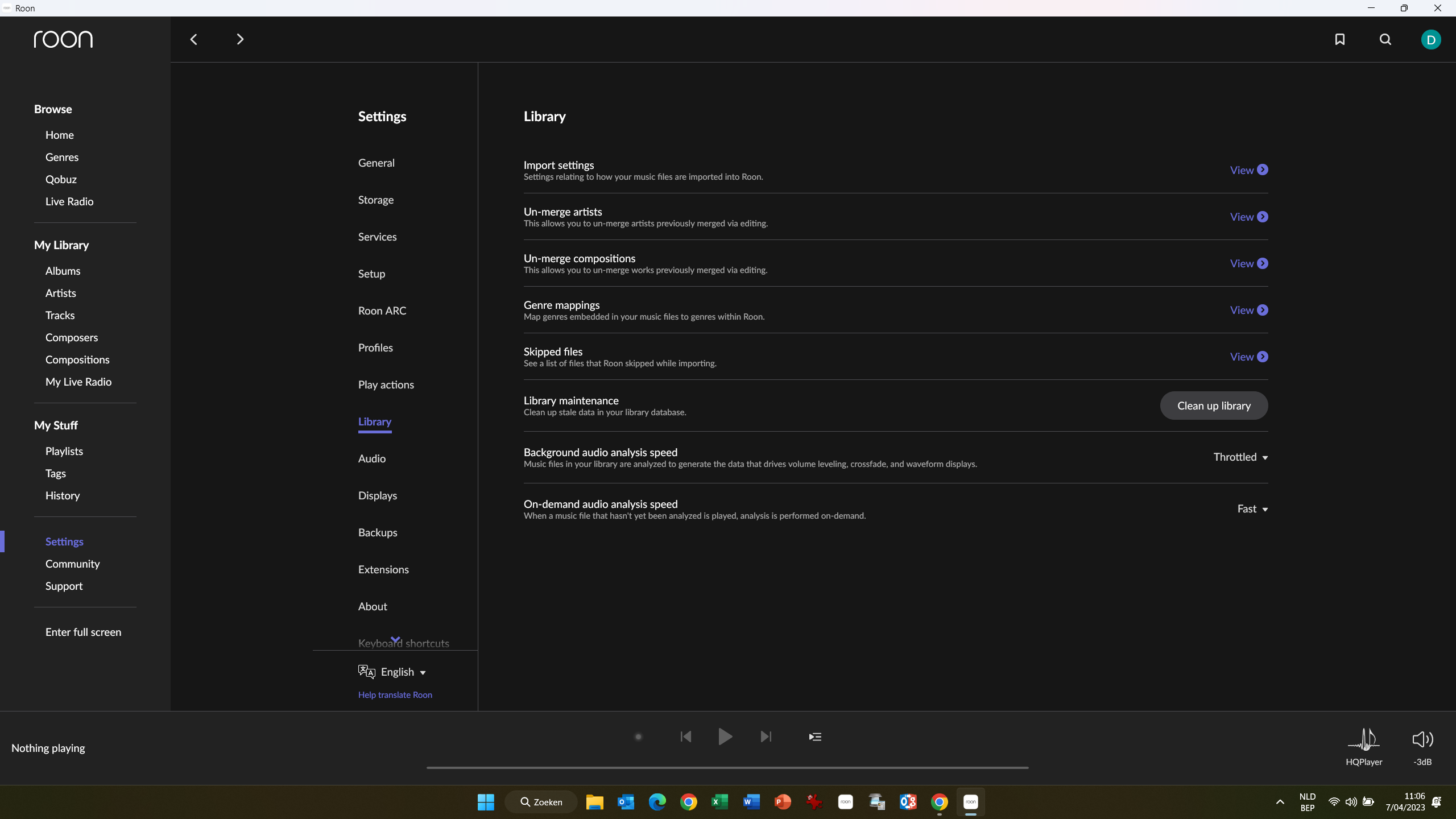Switch to the Audio settings tab

point(372,459)
